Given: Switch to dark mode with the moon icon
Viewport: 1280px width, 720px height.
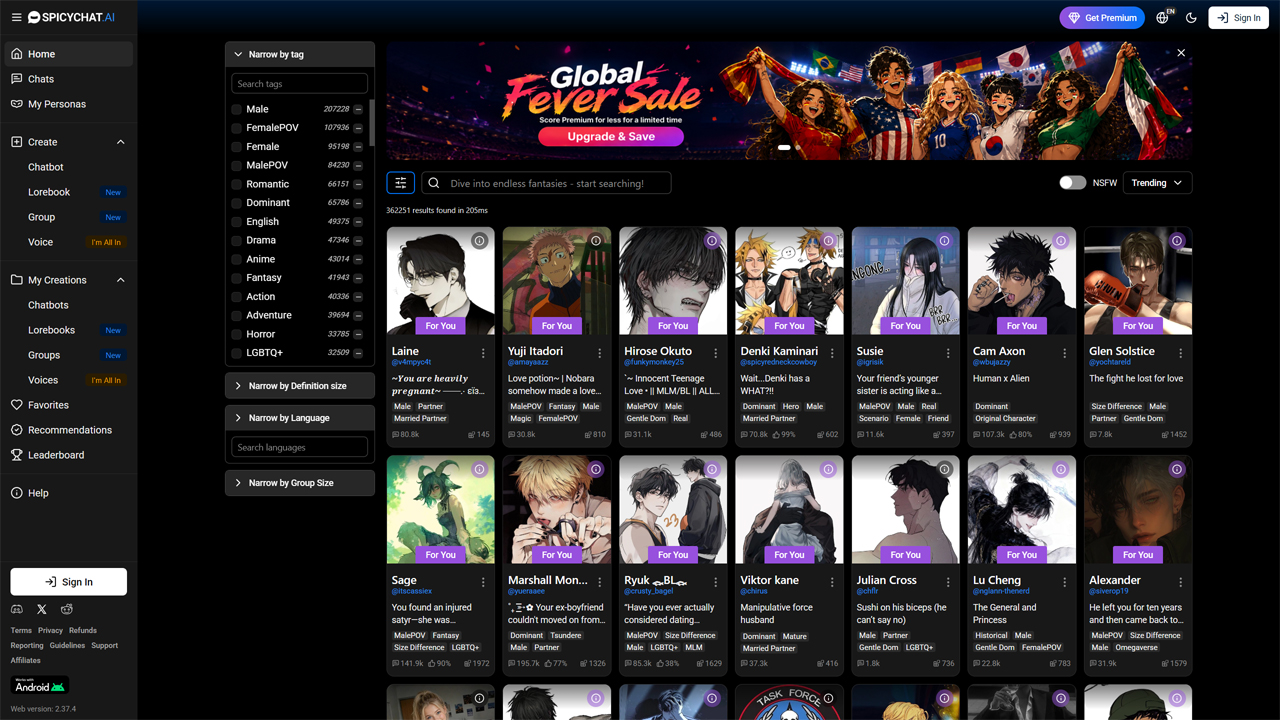Looking at the screenshot, I should coord(1191,17).
